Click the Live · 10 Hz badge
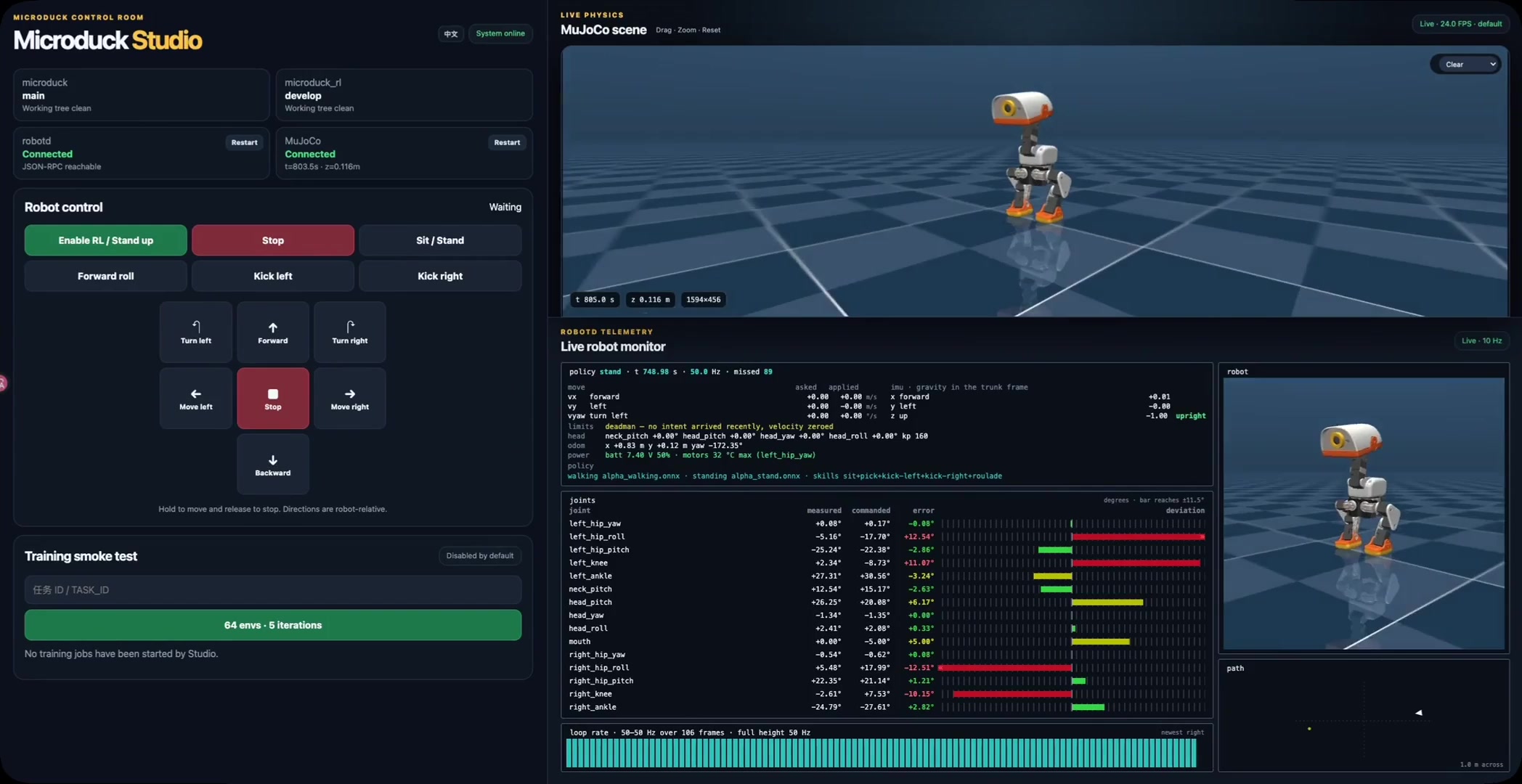The height and width of the screenshot is (784, 1522). (1481, 340)
